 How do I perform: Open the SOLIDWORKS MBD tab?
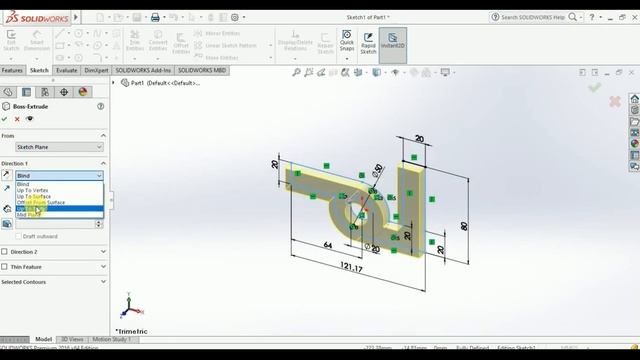(202, 70)
